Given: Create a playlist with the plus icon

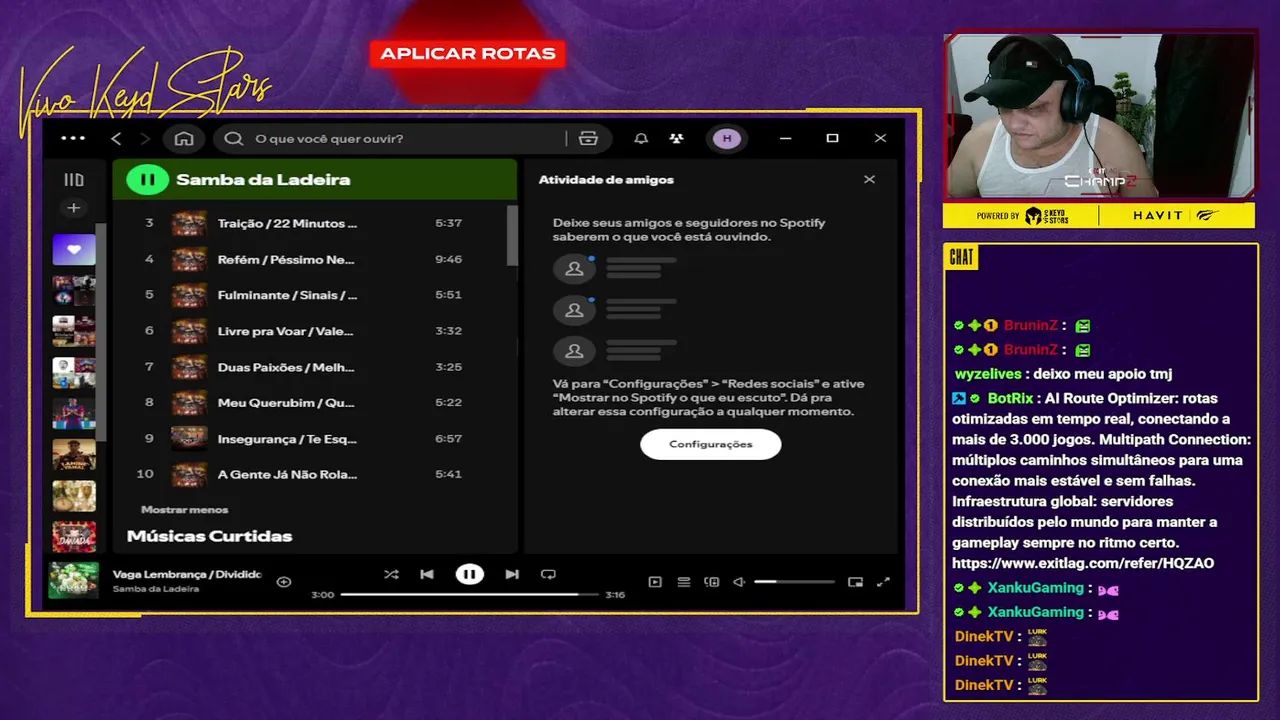Looking at the screenshot, I should pos(74,208).
